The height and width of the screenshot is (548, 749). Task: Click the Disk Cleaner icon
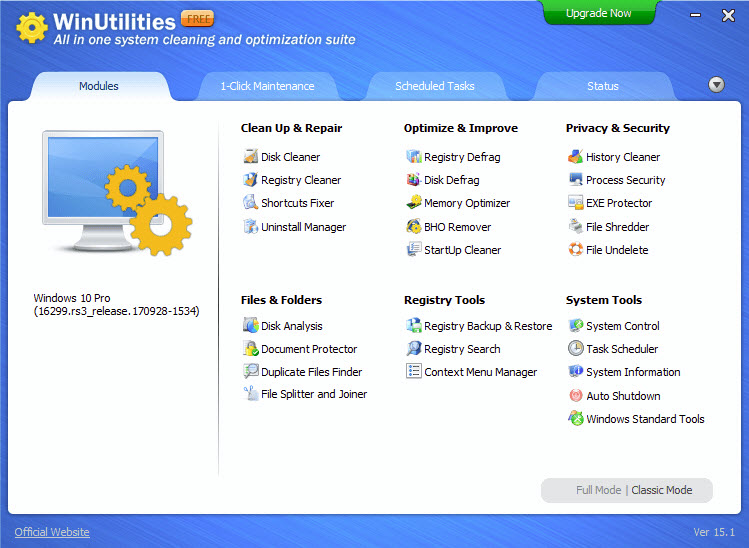[x=251, y=156]
